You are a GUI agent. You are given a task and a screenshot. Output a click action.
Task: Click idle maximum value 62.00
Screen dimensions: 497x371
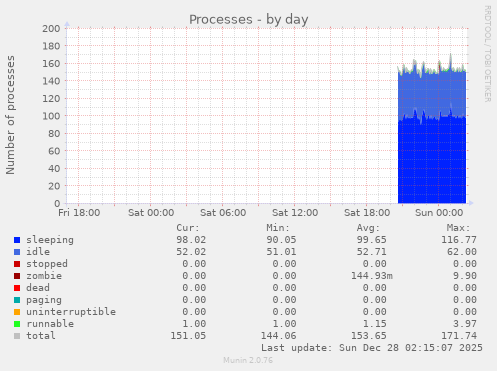[x=462, y=252]
